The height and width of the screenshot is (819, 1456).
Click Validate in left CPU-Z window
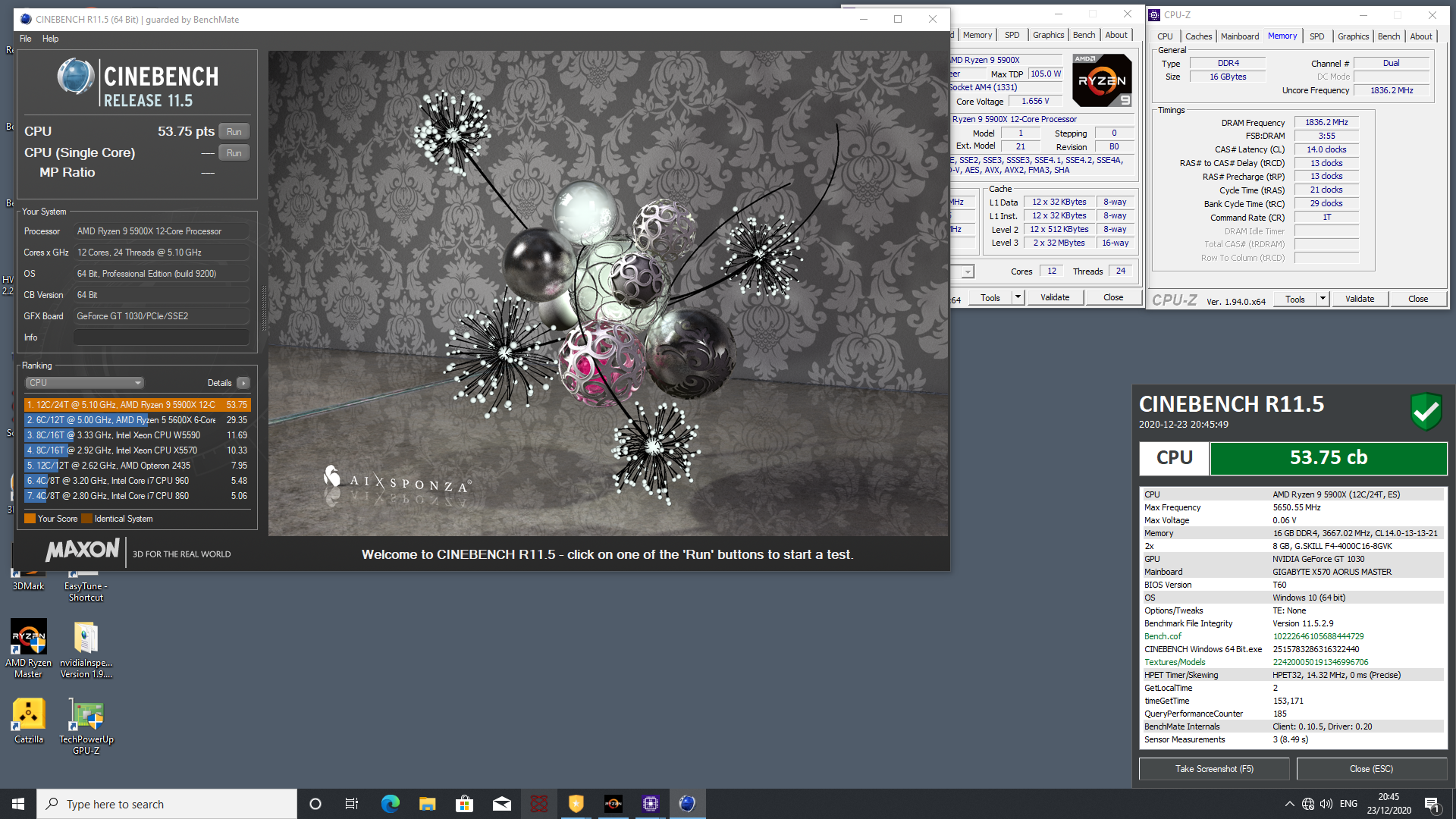click(1054, 297)
